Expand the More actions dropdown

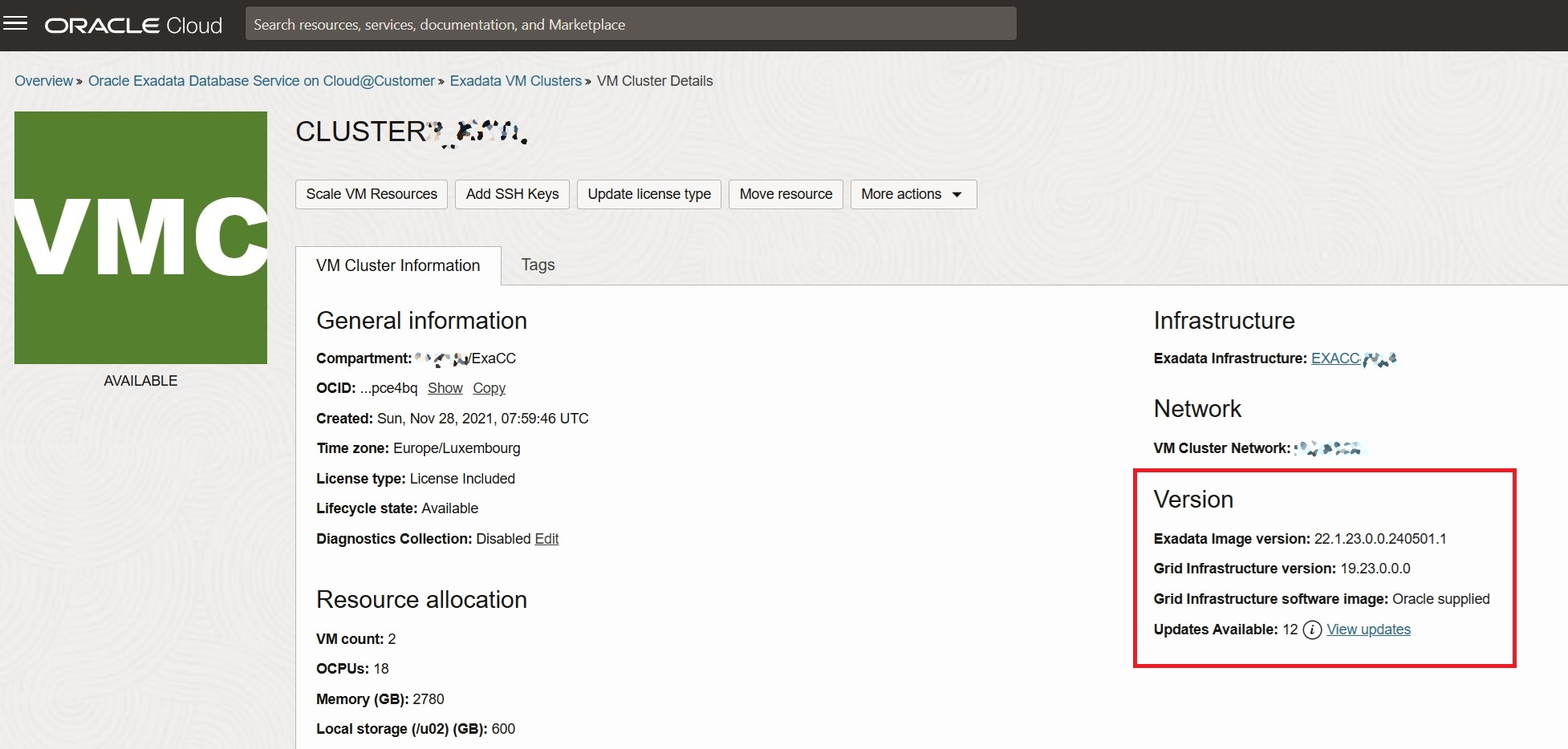(913, 194)
